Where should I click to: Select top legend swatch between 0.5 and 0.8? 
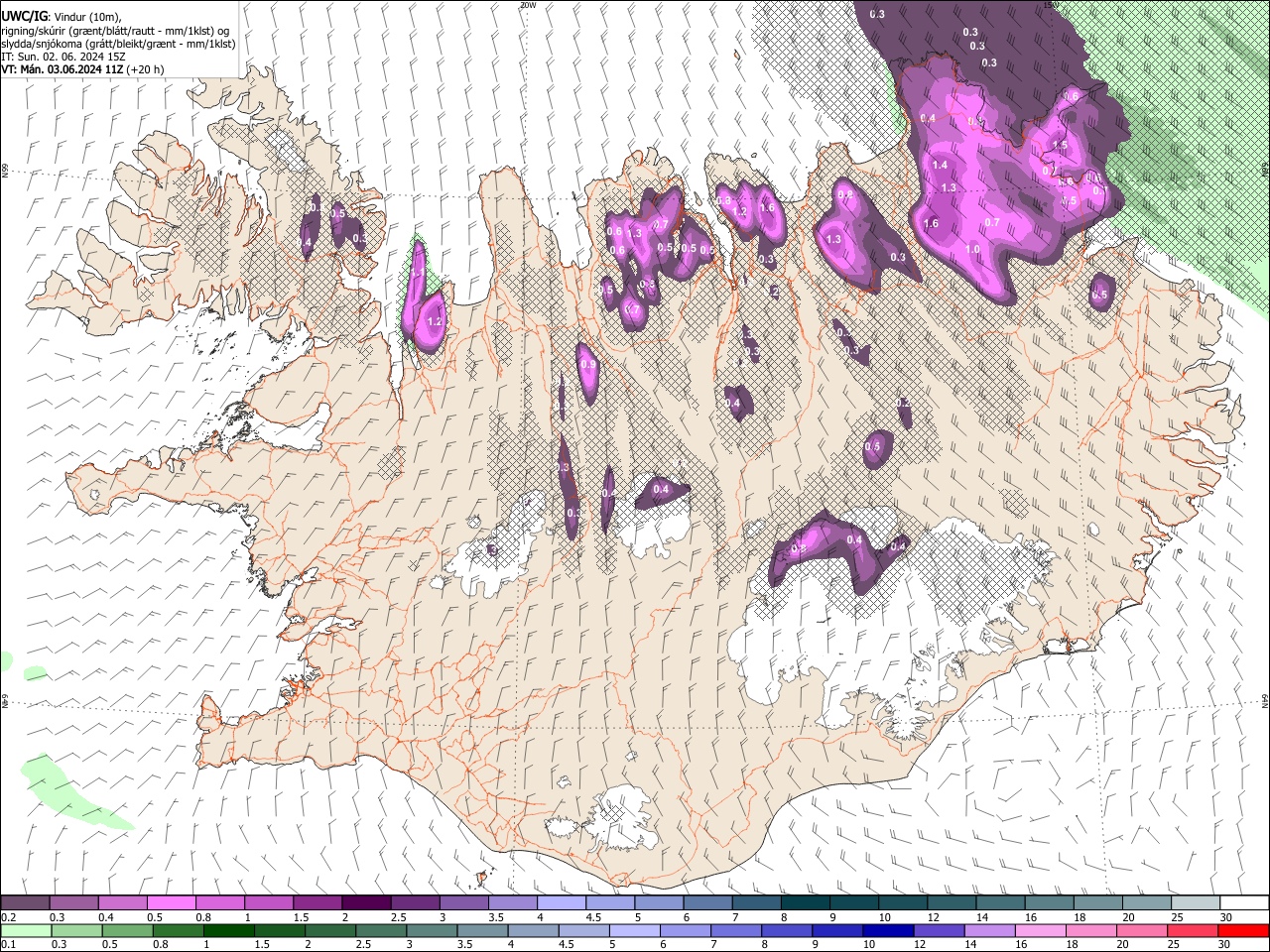(171, 902)
